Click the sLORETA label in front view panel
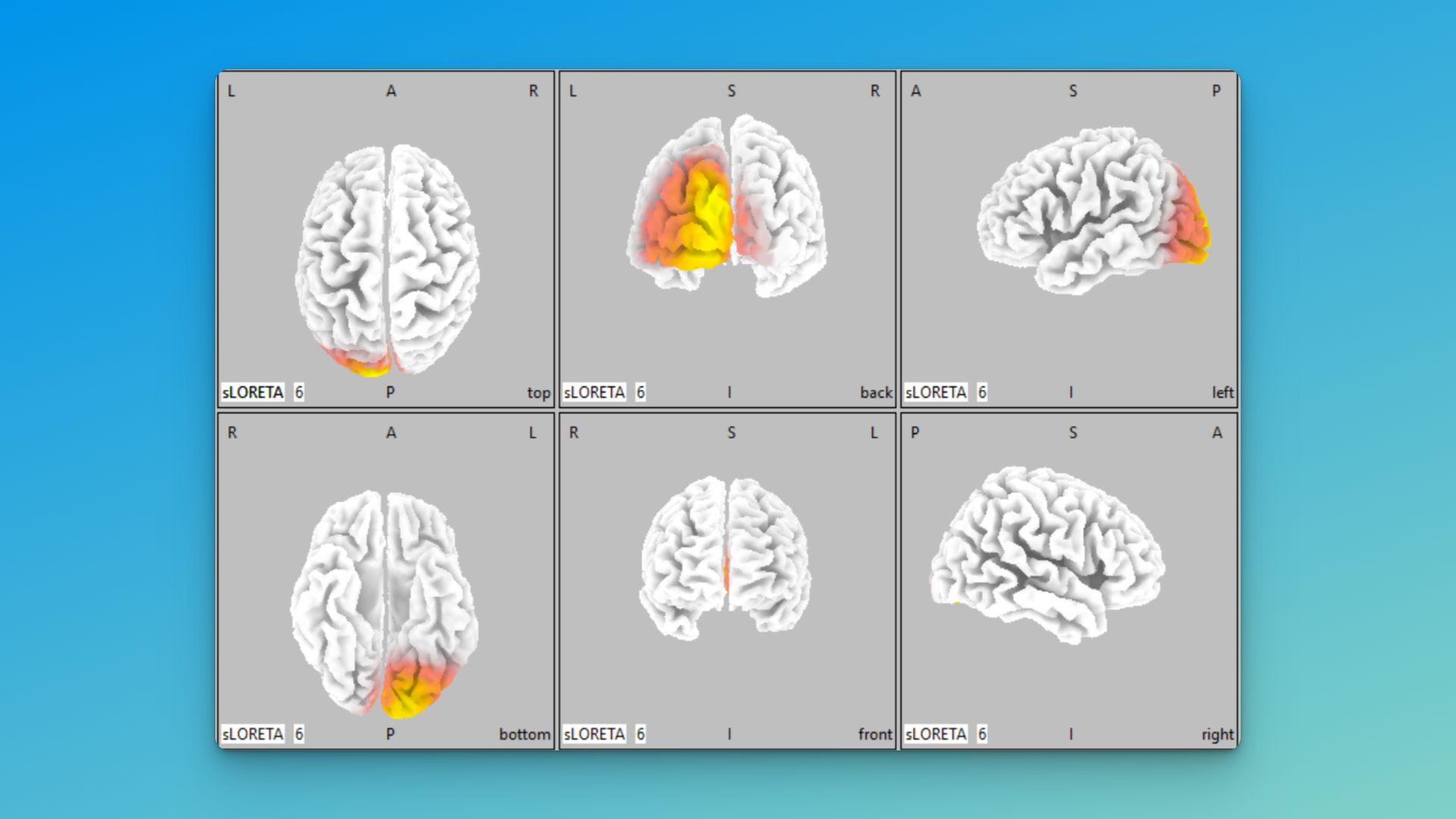Viewport: 1456px width, 819px height. (594, 734)
